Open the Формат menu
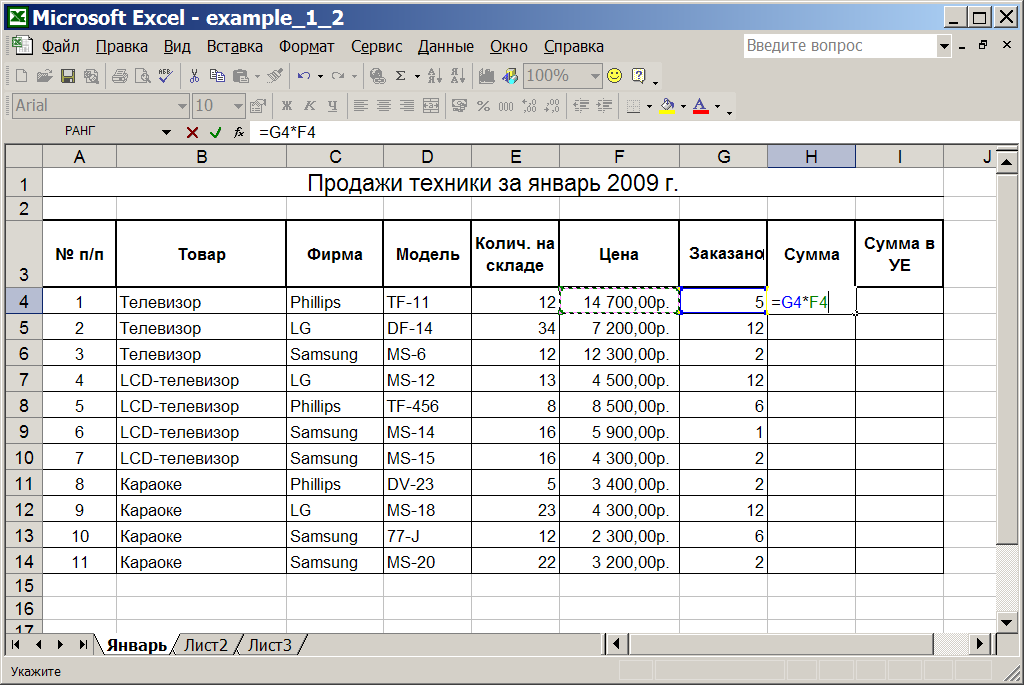The width and height of the screenshot is (1024, 685). [306, 46]
